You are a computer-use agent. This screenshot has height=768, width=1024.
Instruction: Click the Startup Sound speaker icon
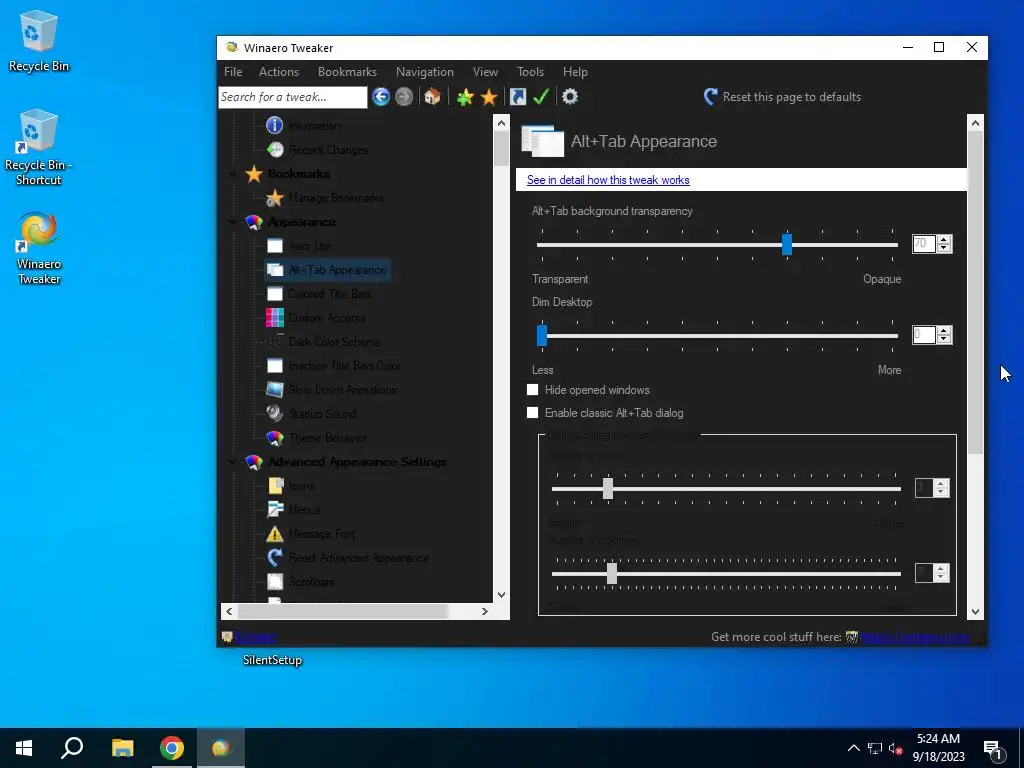275,413
